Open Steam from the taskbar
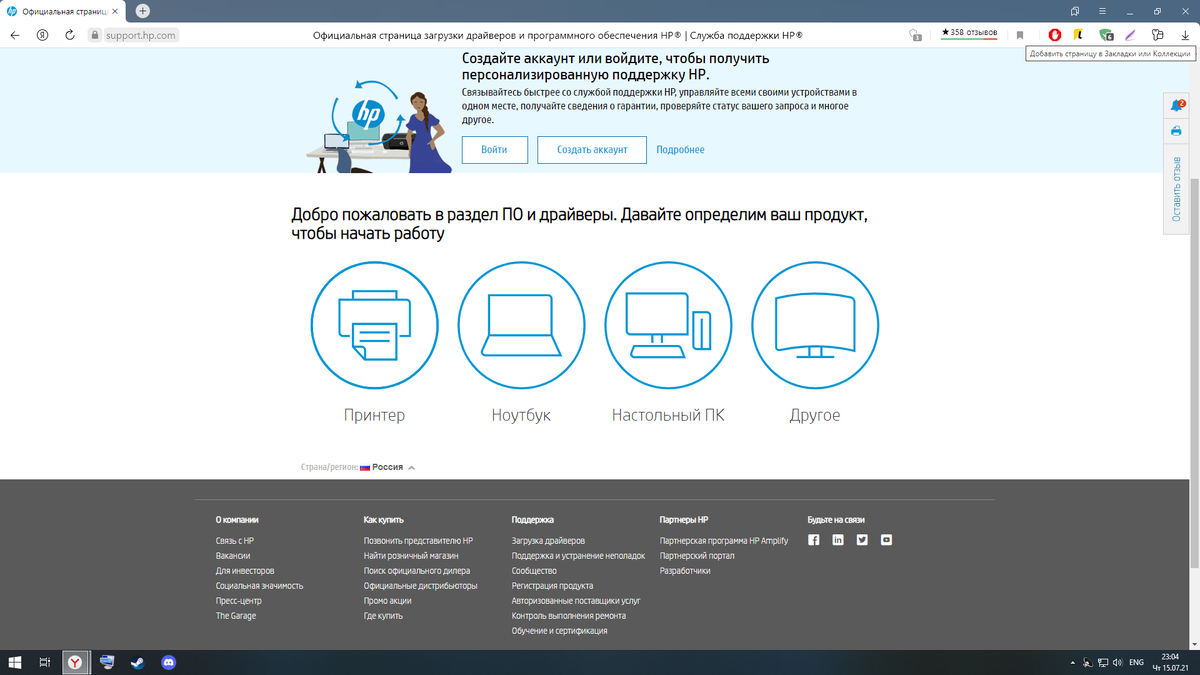 tap(137, 662)
